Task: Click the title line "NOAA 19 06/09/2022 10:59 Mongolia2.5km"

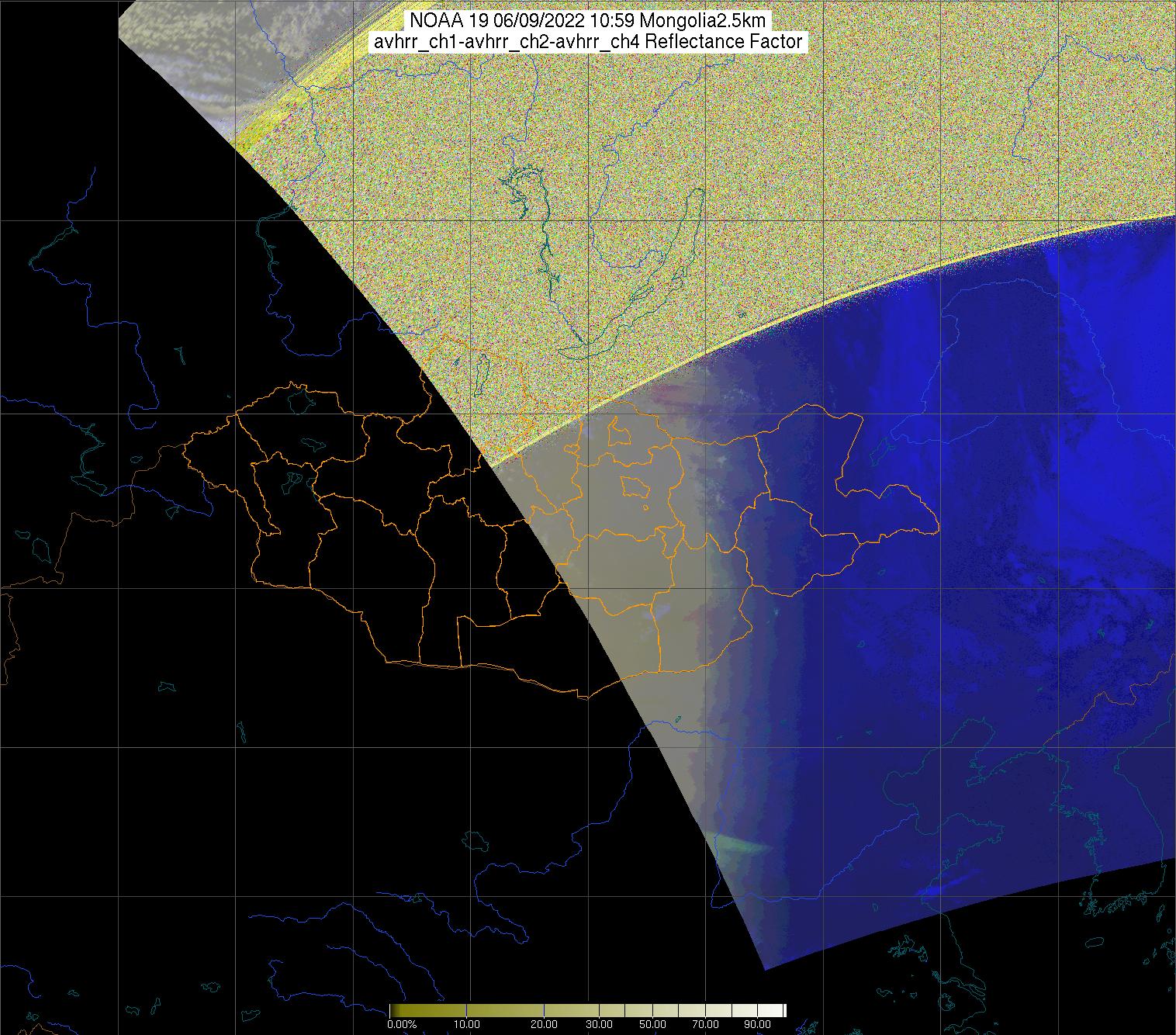Action: [588, 21]
